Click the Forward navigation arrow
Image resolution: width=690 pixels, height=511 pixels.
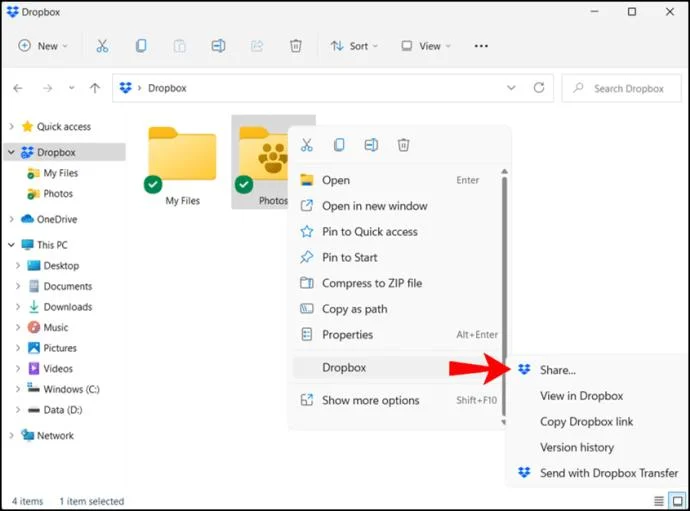pos(48,88)
